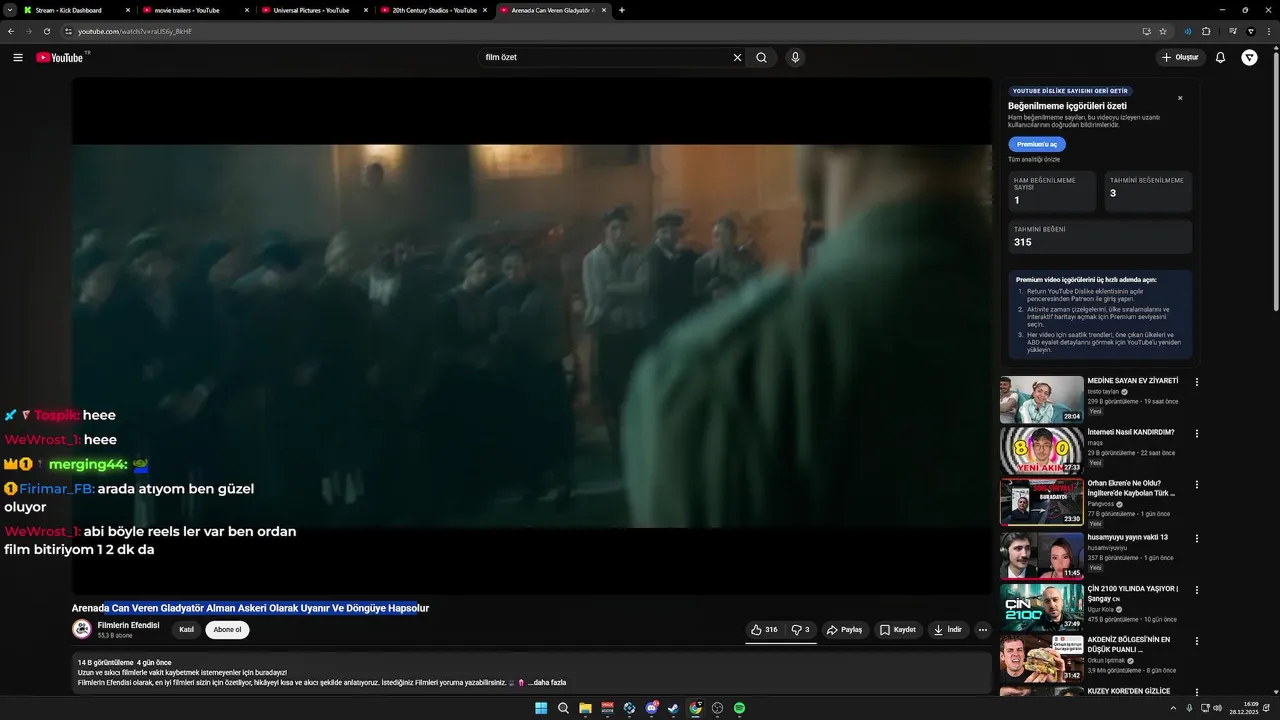Open Chrome tab search dropdown
The height and width of the screenshot is (720, 1280).
pyautogui.click(x=10, y=10)
